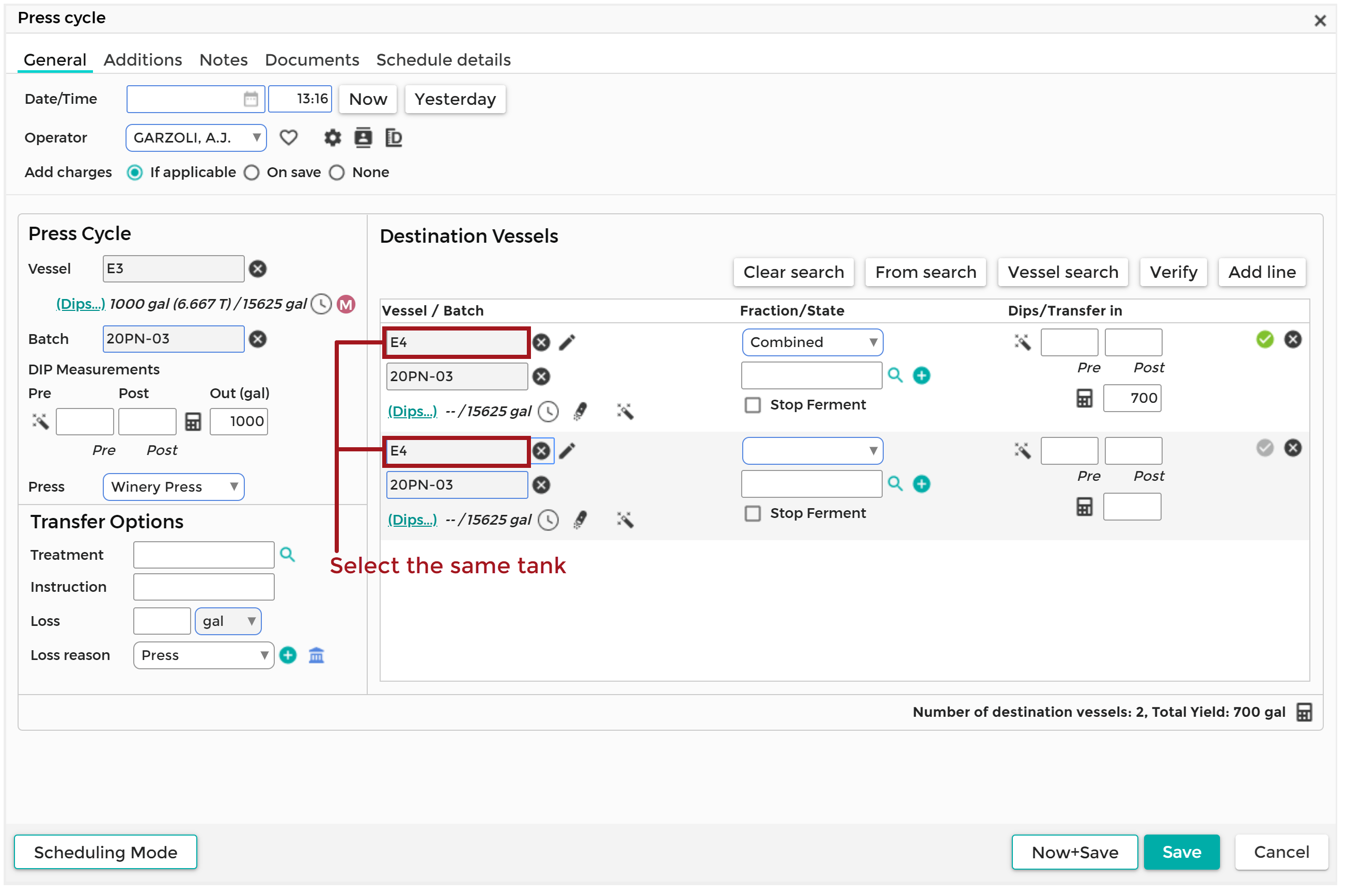Open the Date calendar picker icon

coord(251,99)
